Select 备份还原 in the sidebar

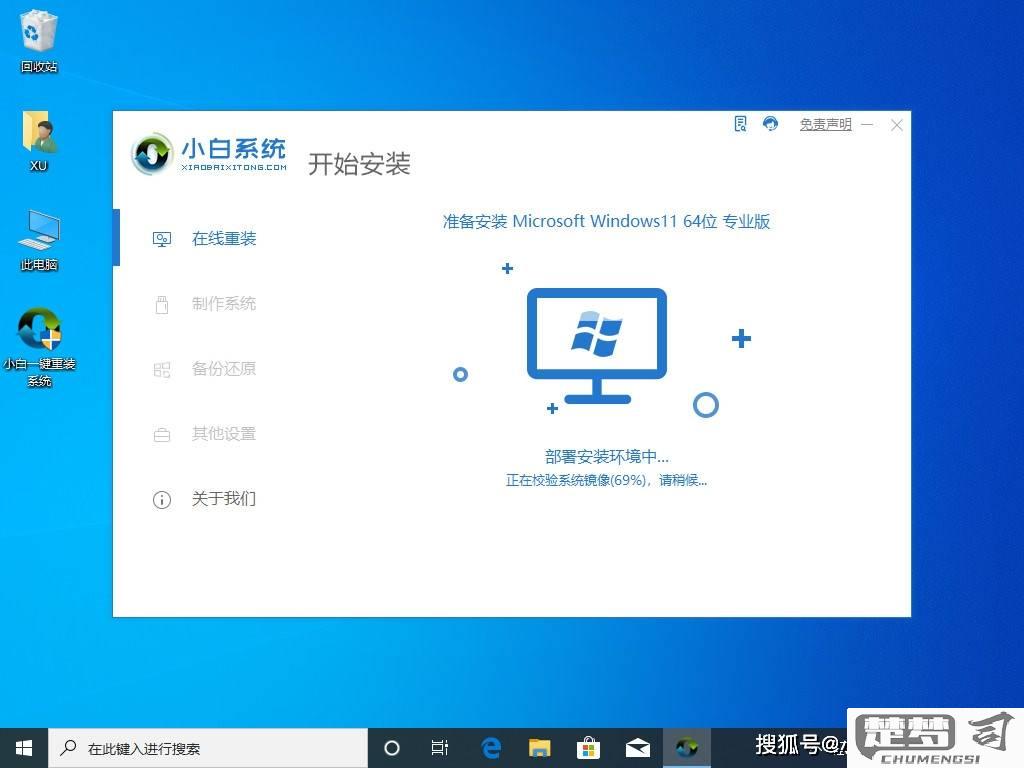click(x=224, y=369)
